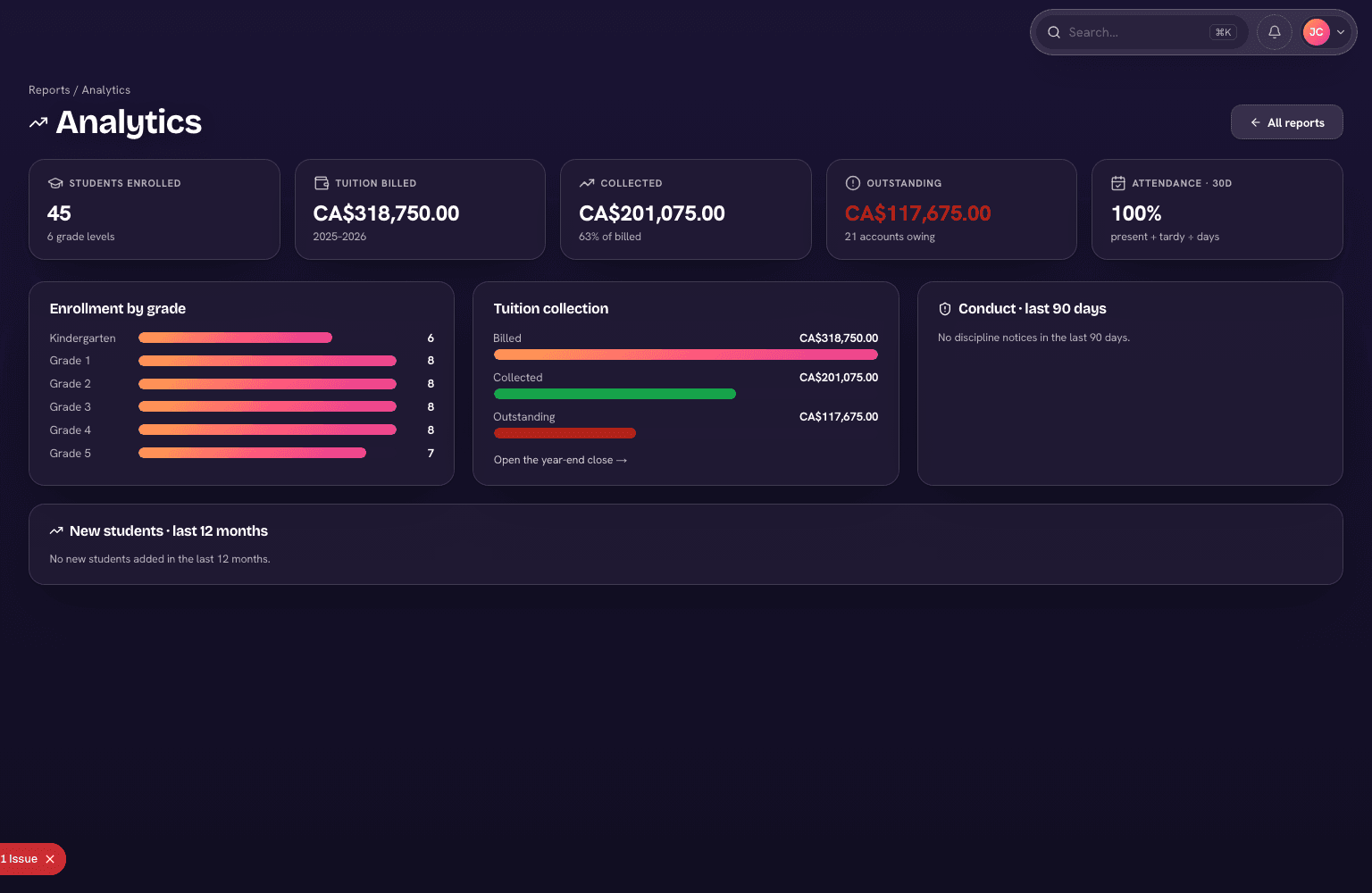
Task: Click the CA$117,675.00 outstanding amount in red
Action: [x=917, y=213]
